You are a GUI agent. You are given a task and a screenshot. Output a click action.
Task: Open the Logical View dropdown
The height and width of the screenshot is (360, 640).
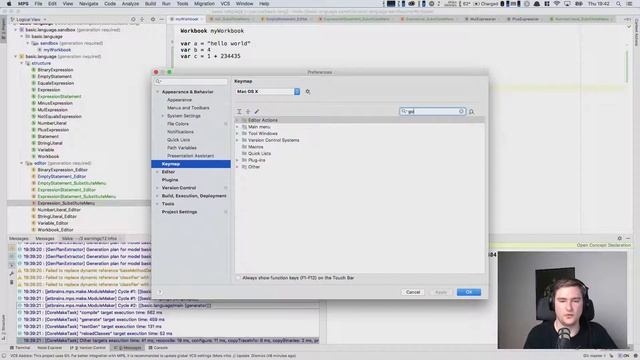tap(29, 19)
